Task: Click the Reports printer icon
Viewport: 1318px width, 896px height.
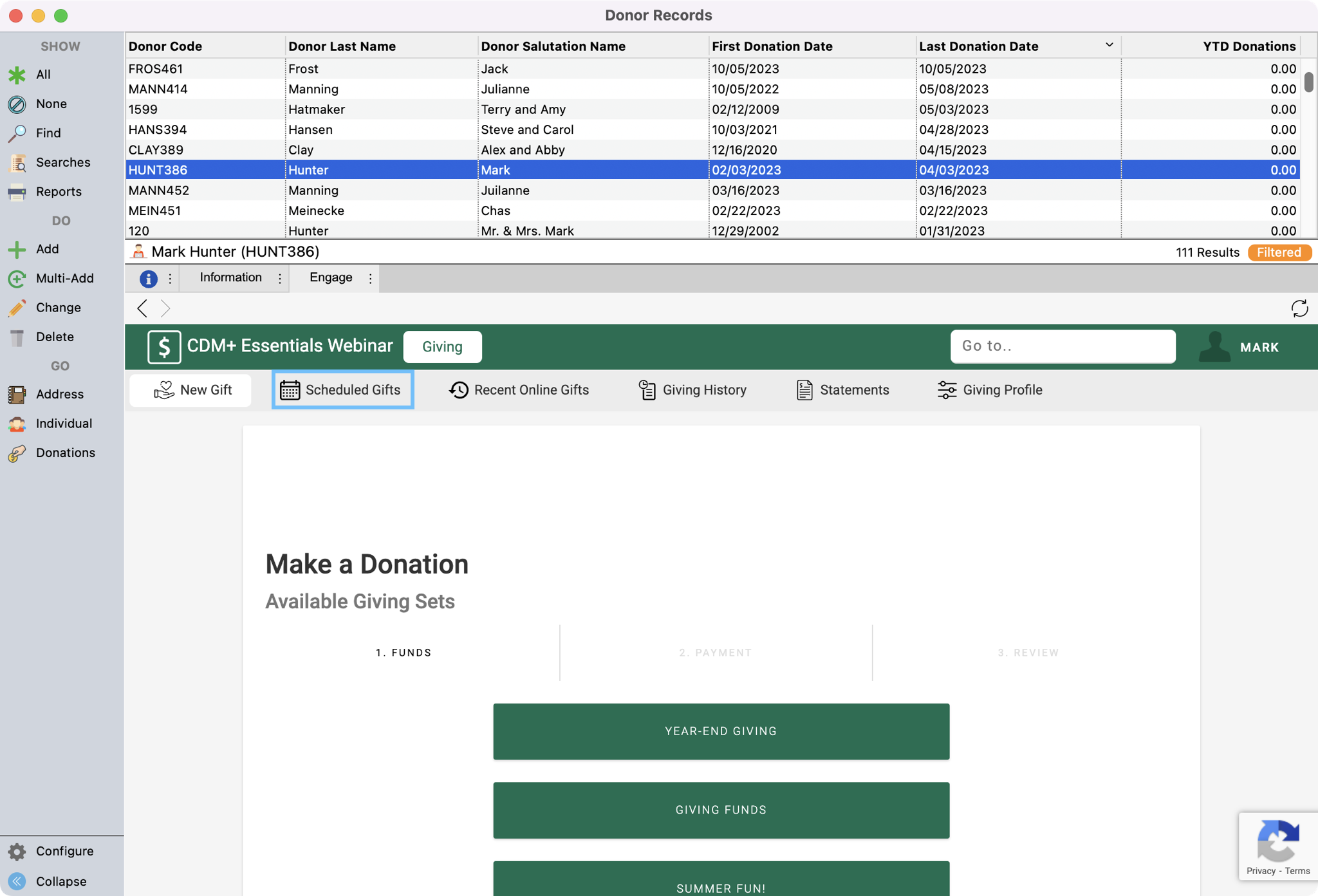Action: point(17,192)
